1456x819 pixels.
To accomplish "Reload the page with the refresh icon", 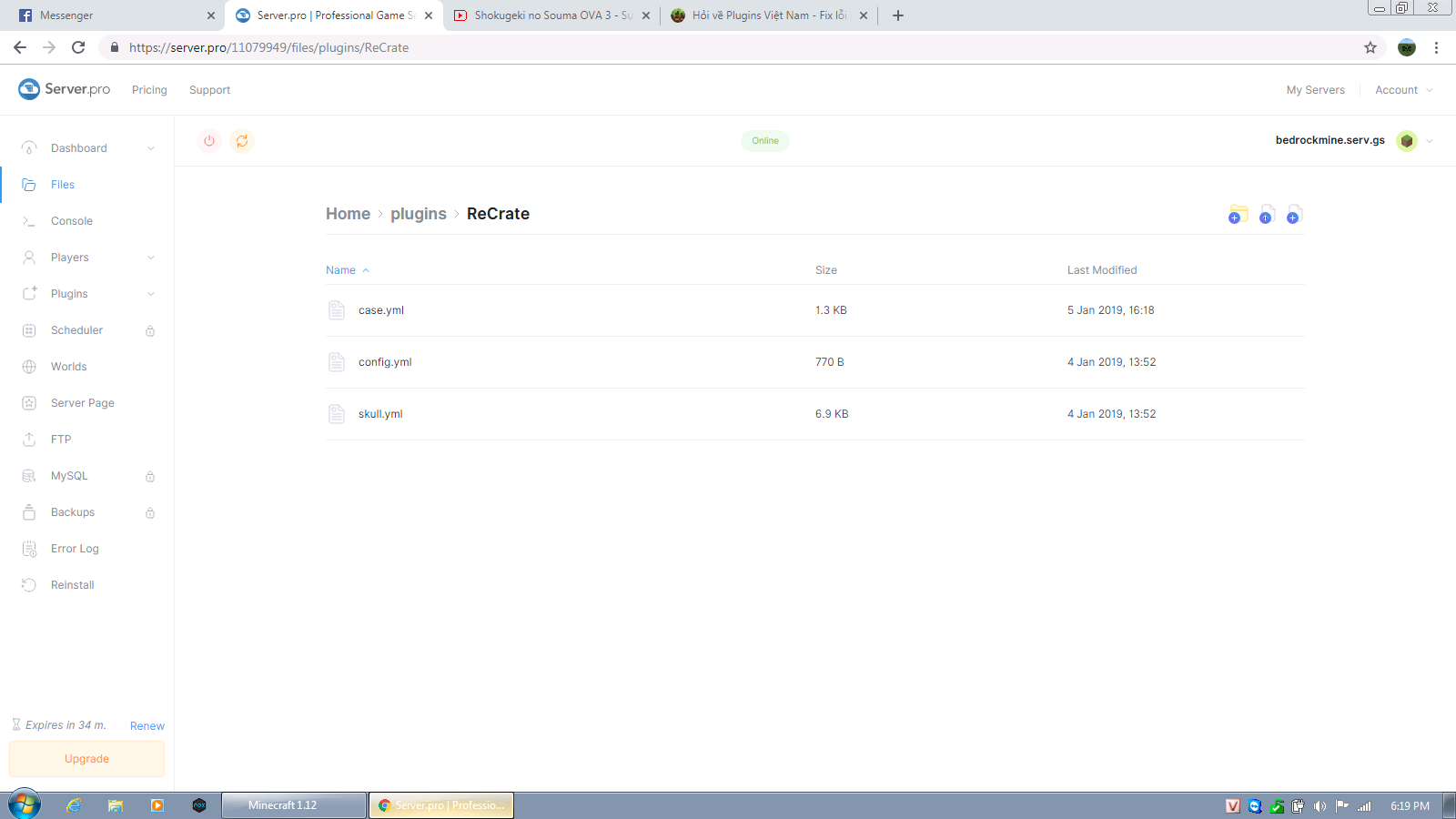I will pyautogui.click(x=78, y=47).
